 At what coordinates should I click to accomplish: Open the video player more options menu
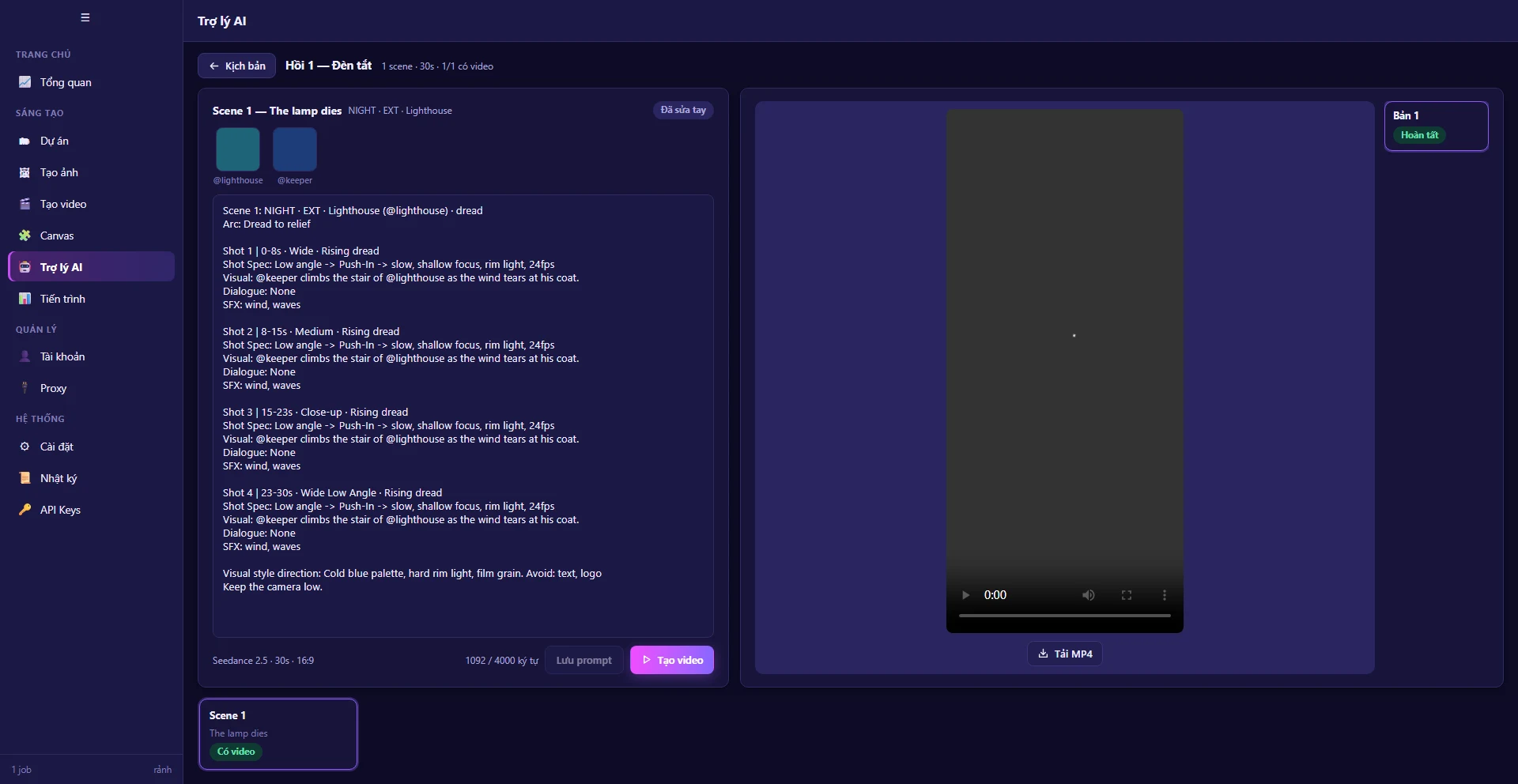coord(1164,595)
